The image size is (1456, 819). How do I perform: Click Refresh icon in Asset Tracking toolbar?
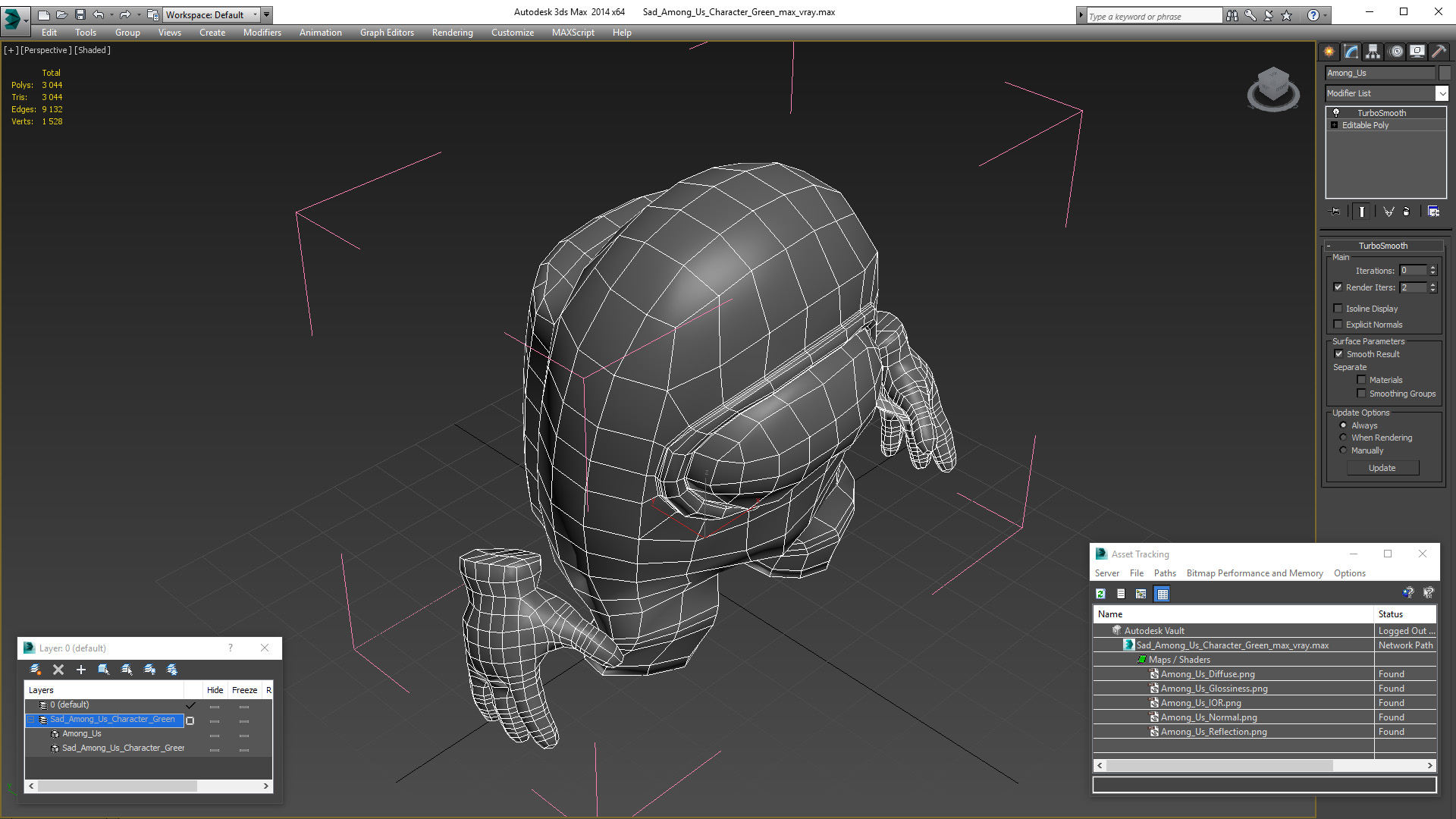tap(1100, 594)
